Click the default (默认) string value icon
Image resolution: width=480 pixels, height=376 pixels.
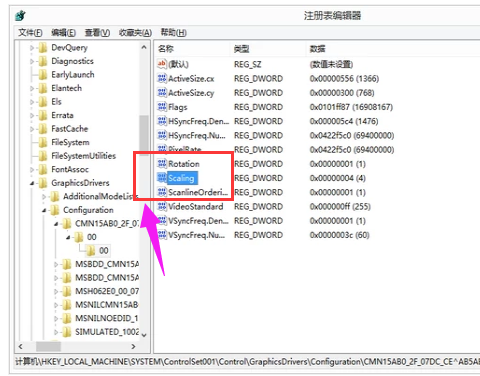(162, 64)
